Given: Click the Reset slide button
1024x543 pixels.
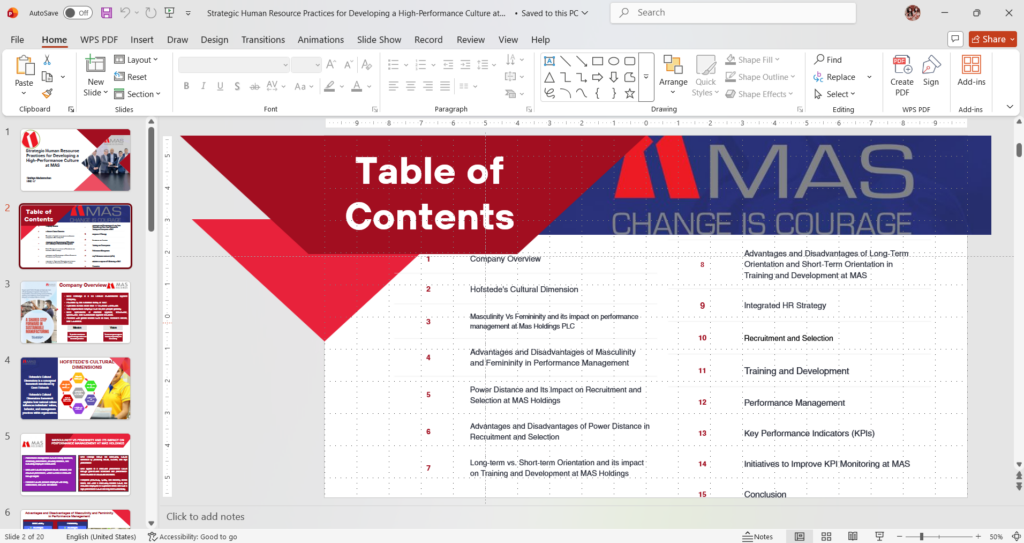Looking at the screenshot, I should [131, 76].
